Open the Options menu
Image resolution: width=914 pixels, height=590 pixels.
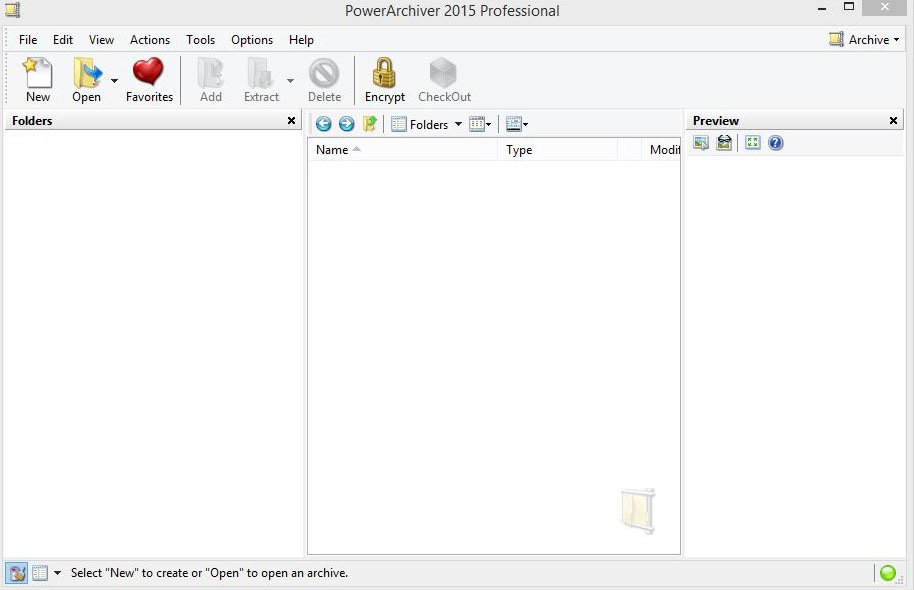pos(252,40)
